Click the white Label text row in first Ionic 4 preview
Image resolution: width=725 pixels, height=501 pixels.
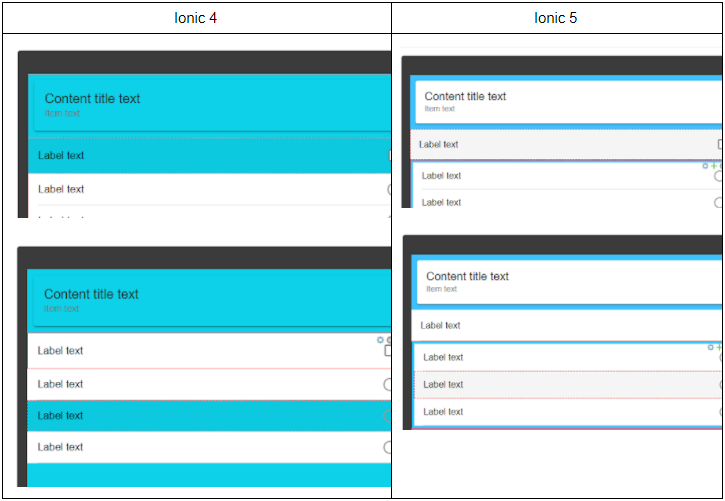[209, 189]
